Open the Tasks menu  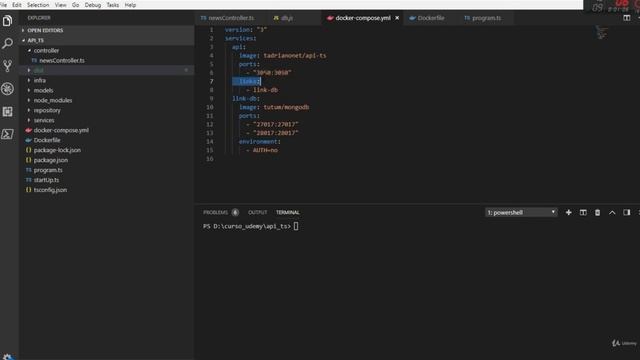113,5
